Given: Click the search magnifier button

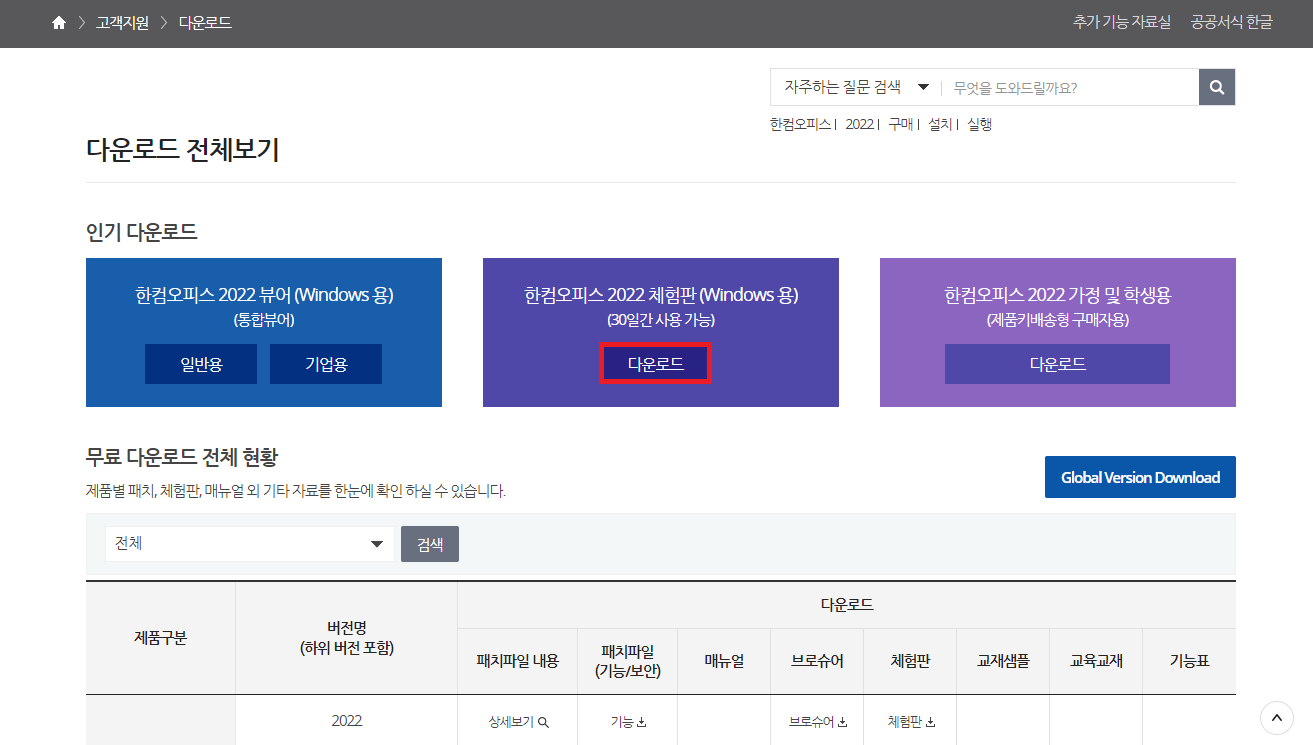Looking at the screenshot, I should click(x=1217, y=87).
